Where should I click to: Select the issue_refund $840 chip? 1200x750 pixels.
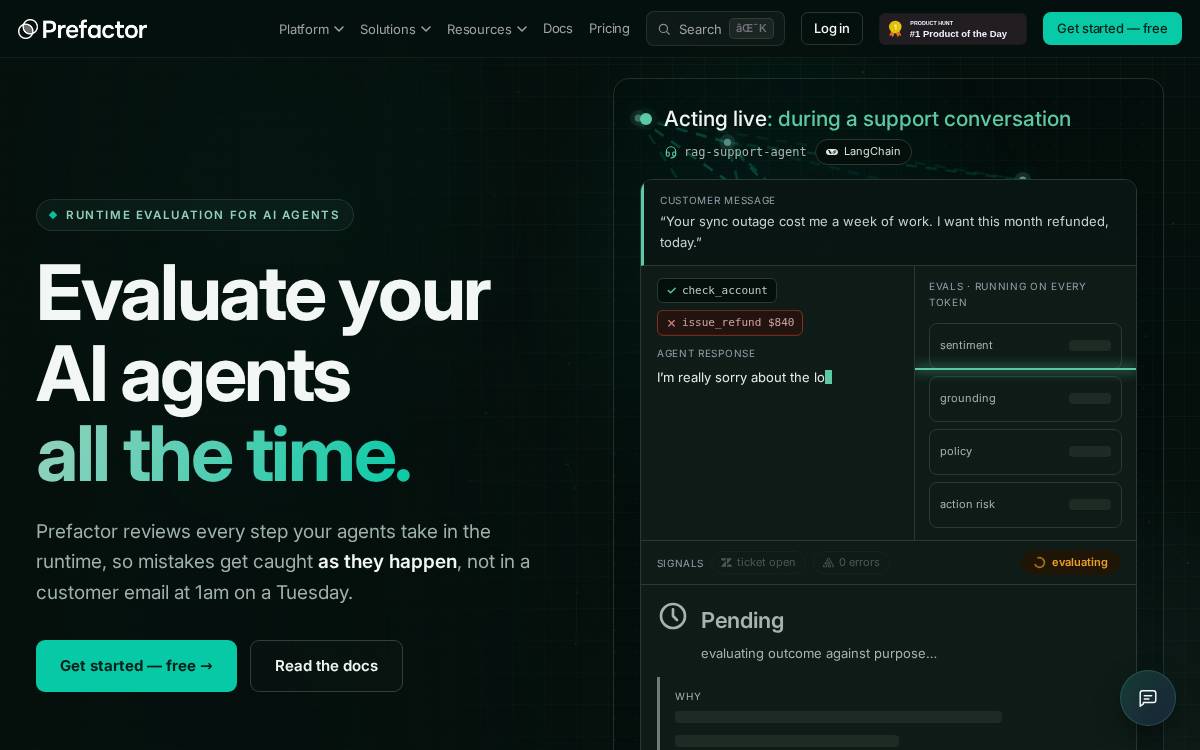[x=730, y=323]
